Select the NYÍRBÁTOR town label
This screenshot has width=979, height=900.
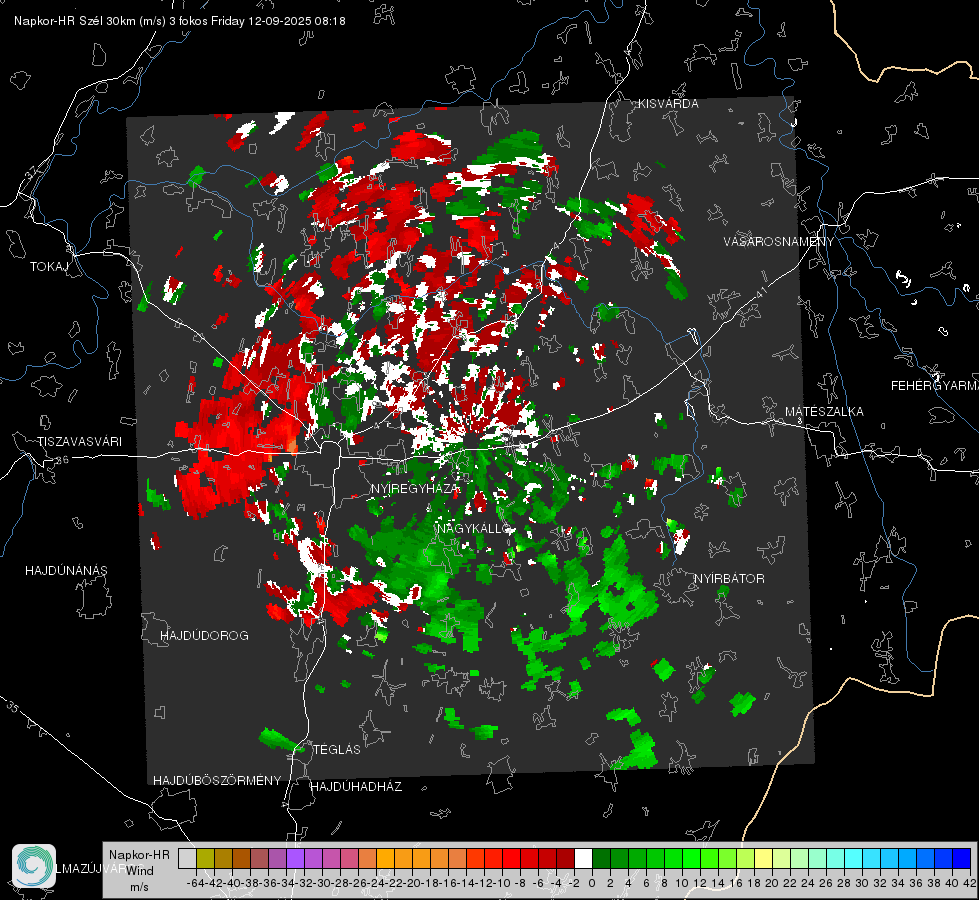click(729, 579)
